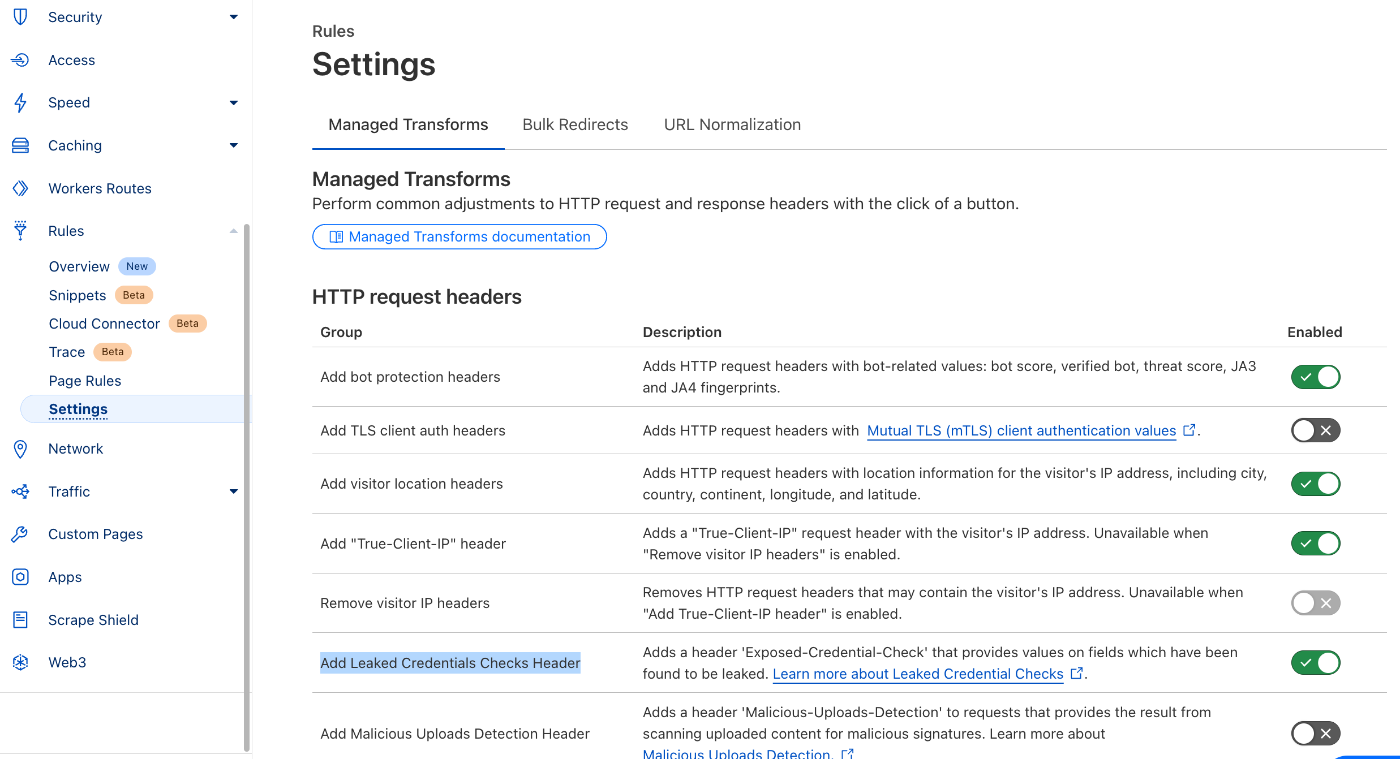
Task: Turn off Leaked Credentials Checks Header toggle
Action: (x=1315, y=662)
